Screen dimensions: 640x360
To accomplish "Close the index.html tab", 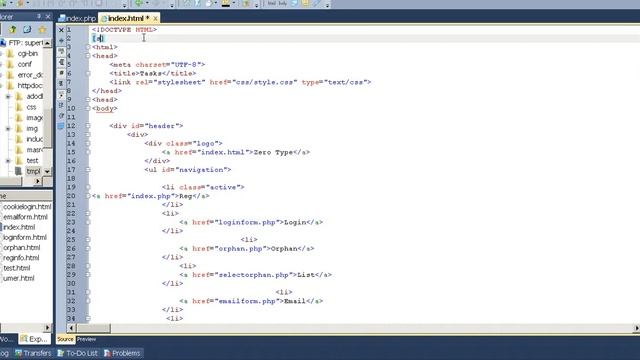I will [155, 18].
